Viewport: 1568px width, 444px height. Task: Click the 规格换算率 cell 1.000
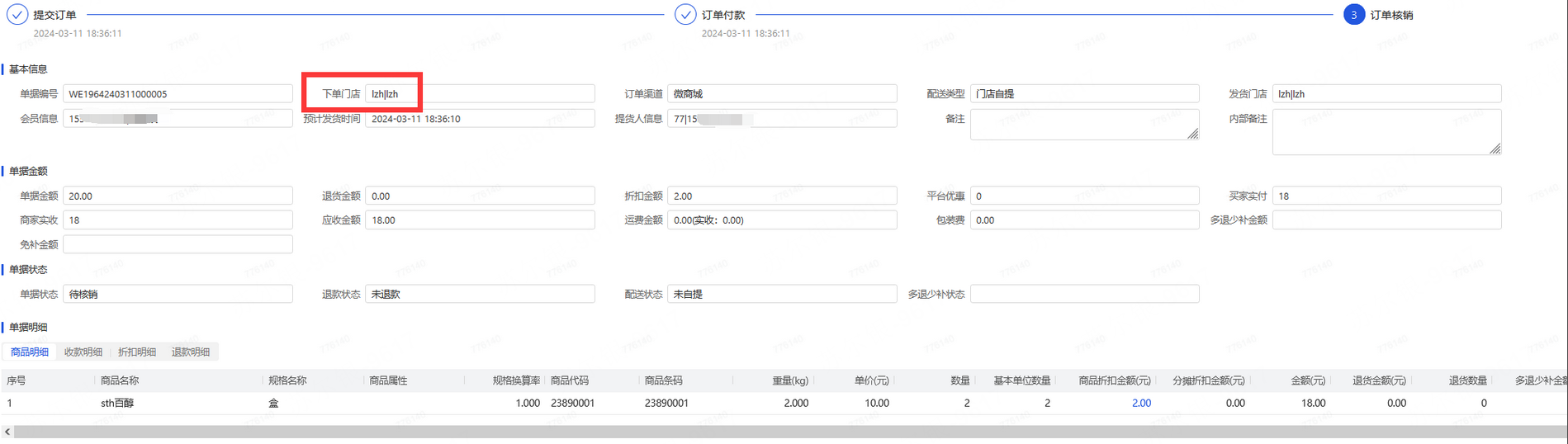click(x=528, y=404)
